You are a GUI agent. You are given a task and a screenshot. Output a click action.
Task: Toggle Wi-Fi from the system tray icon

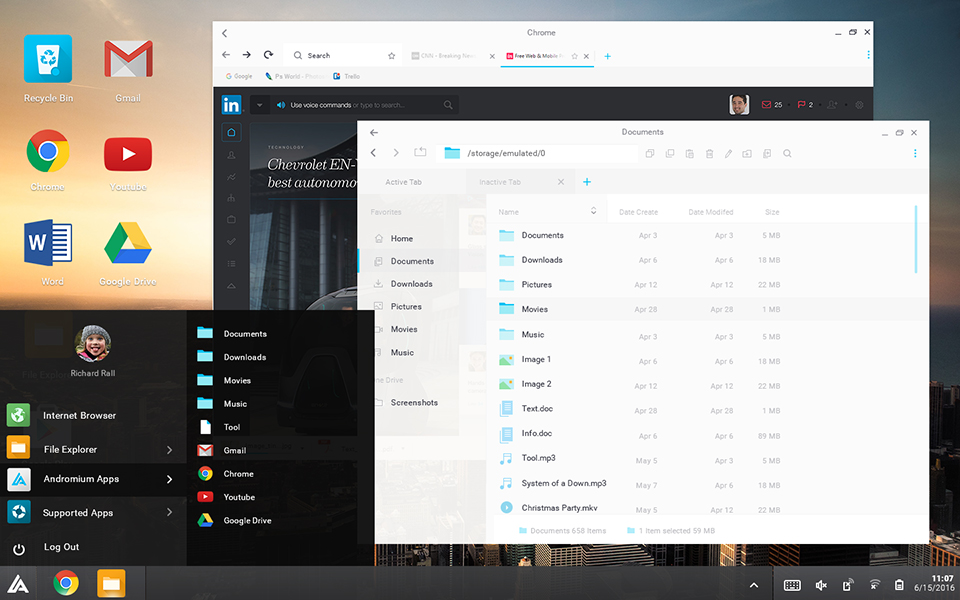tap(874, 585)
